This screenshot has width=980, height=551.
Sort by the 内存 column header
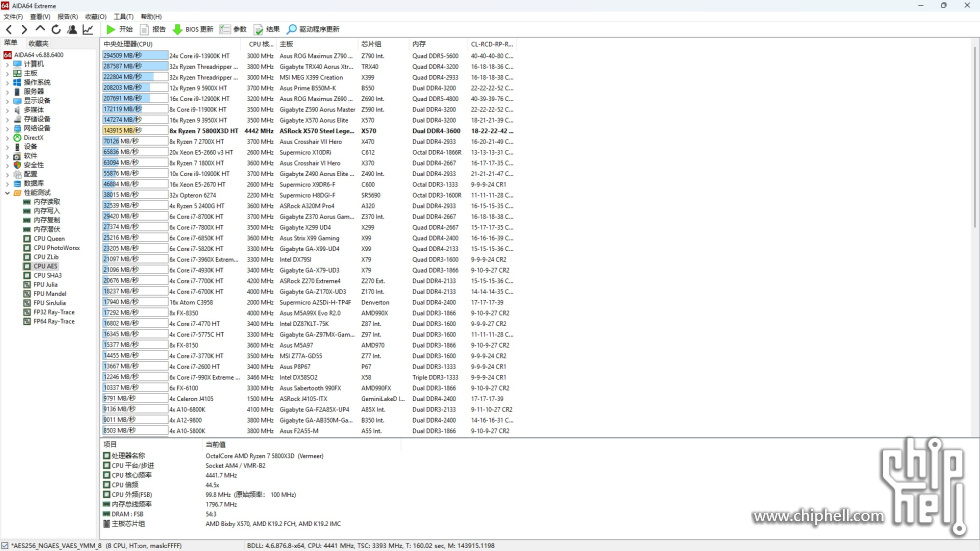pyautogui.click(x=438, y=44)
